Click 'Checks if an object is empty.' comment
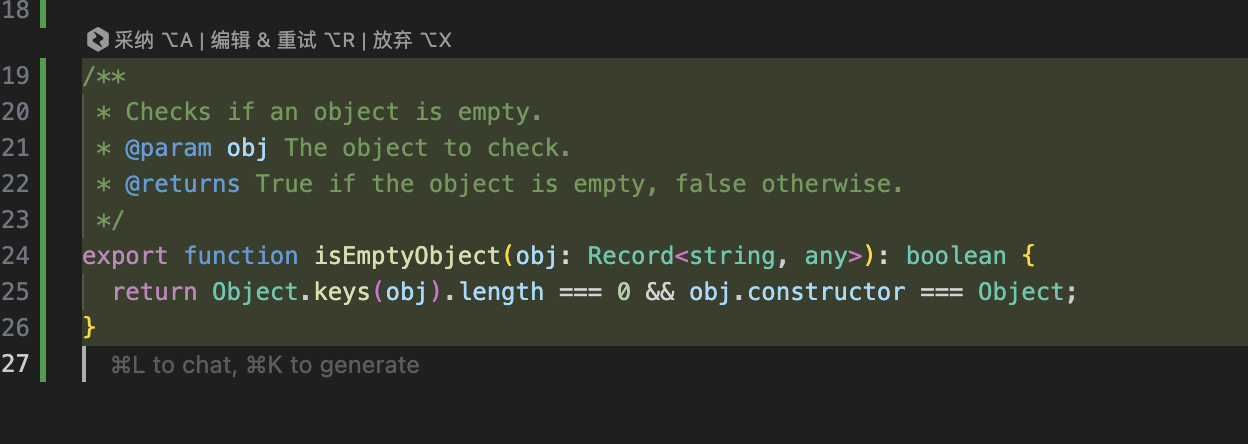This screenshot has height=444, width=1248. 333,112
